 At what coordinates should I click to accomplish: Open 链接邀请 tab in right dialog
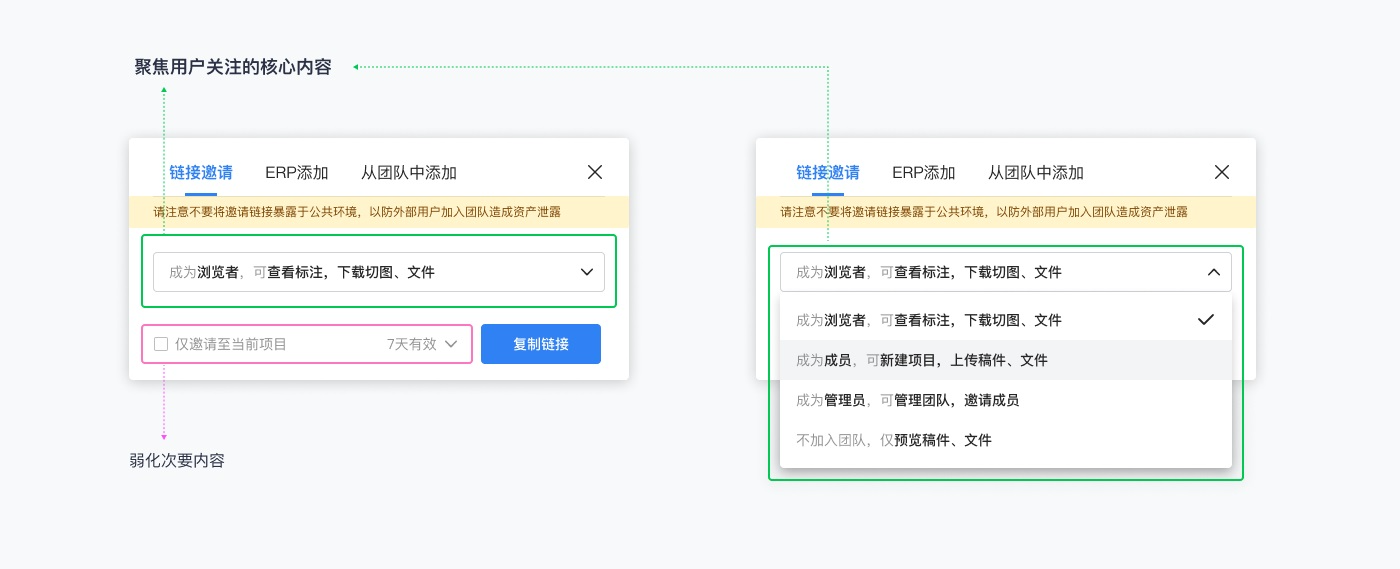(828, 172)
